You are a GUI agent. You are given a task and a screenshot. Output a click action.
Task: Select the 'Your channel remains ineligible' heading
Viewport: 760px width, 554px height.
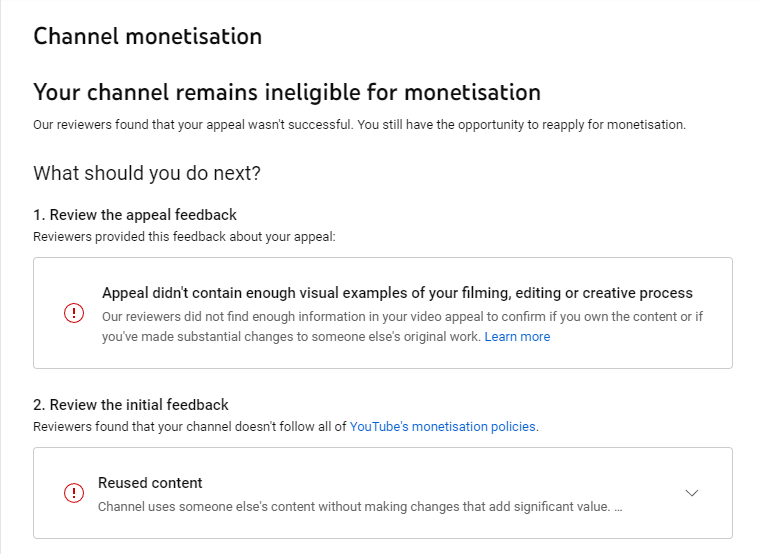click(287, 92)
